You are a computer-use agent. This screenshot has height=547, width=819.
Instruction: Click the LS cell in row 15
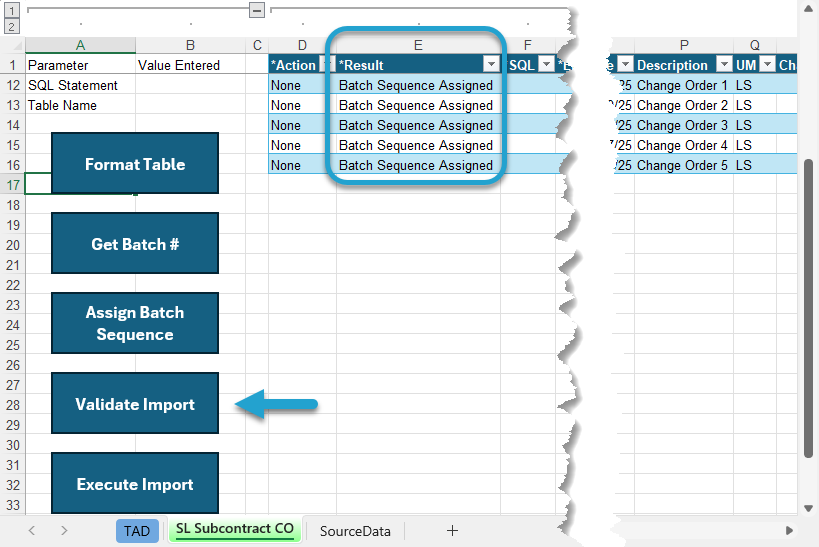(755, 145)
